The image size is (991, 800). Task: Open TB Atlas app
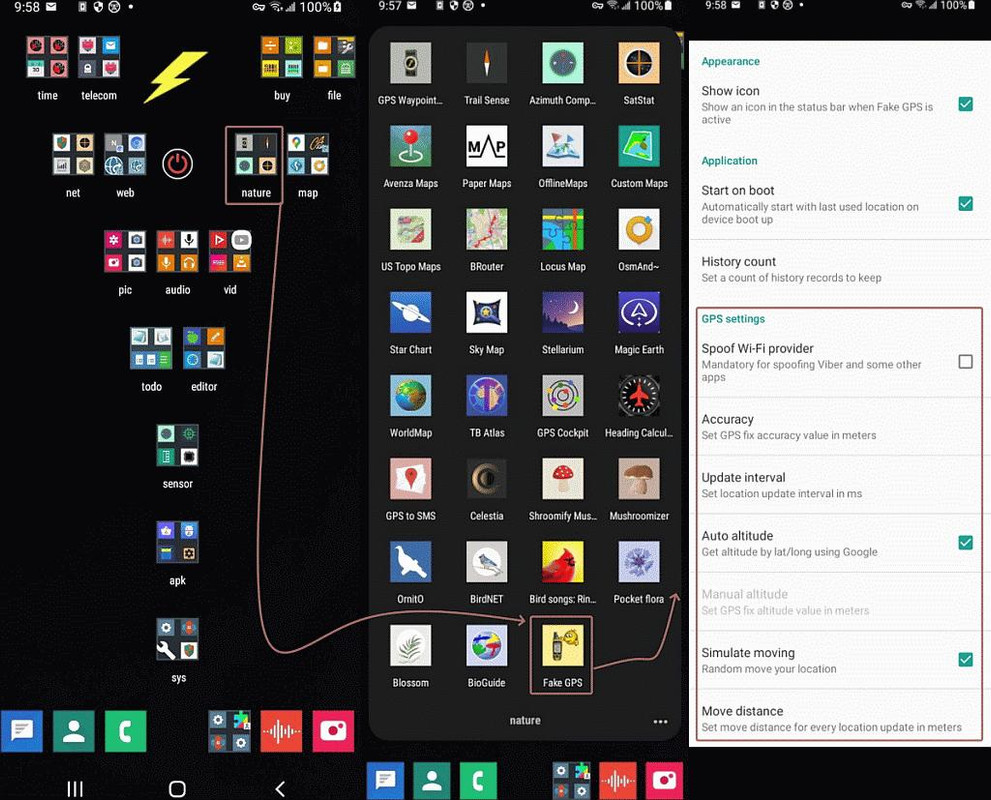click(x=486, y=396)
